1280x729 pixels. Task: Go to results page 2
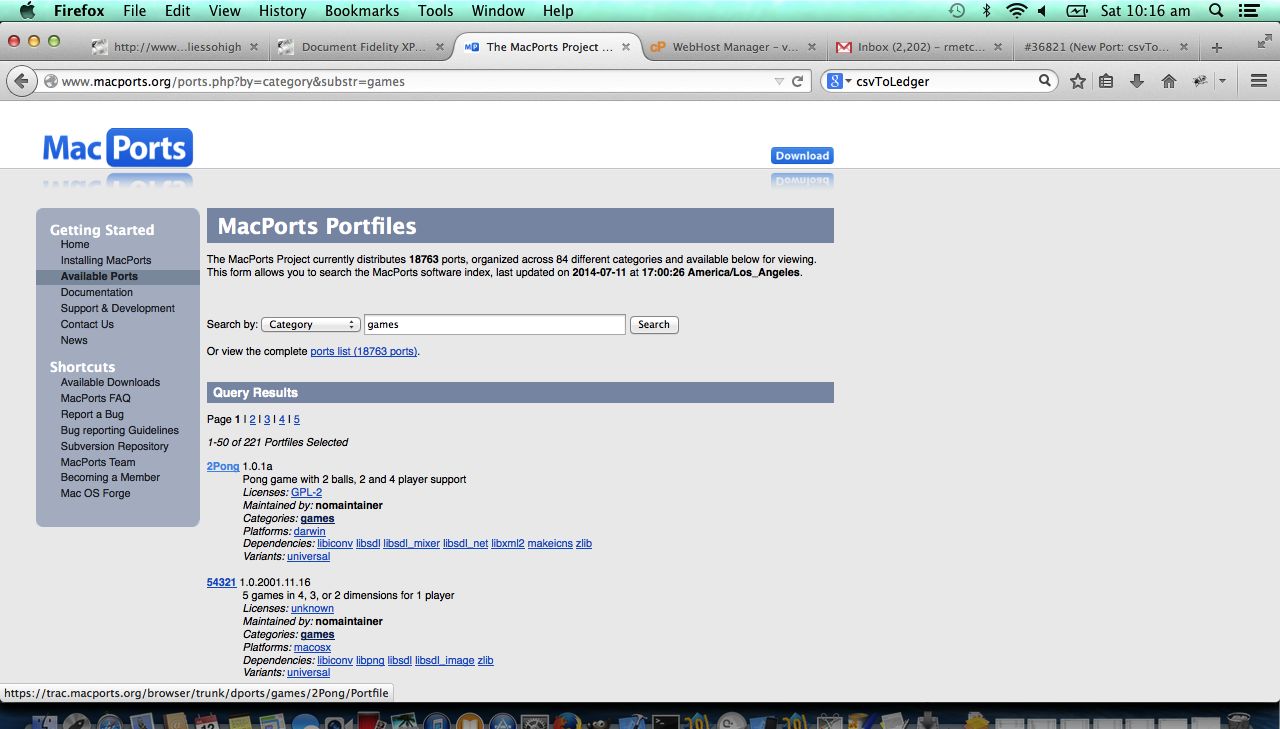point(253,419)
